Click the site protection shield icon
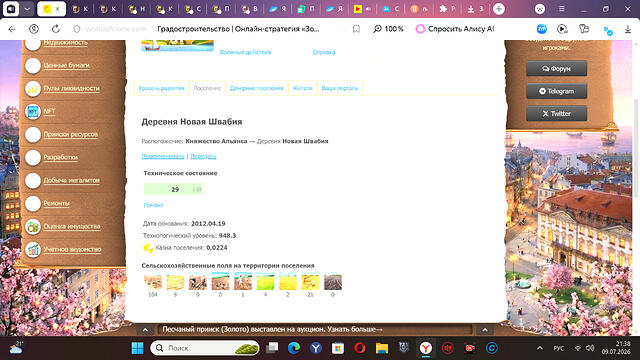 [77, 29]
